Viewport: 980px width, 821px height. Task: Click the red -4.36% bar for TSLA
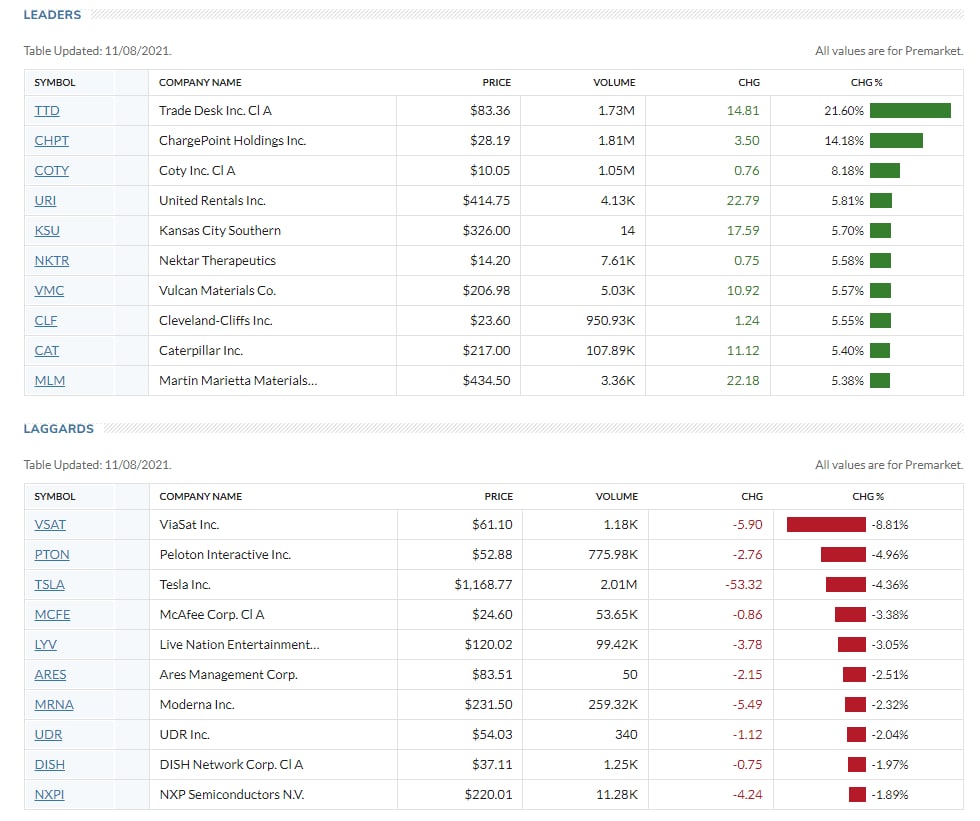(846, 585)
